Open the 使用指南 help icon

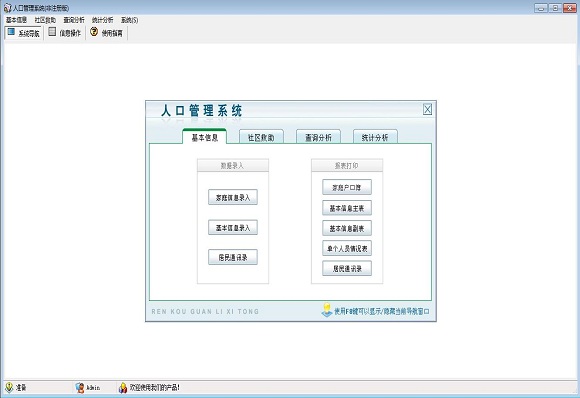pos(94,32)
